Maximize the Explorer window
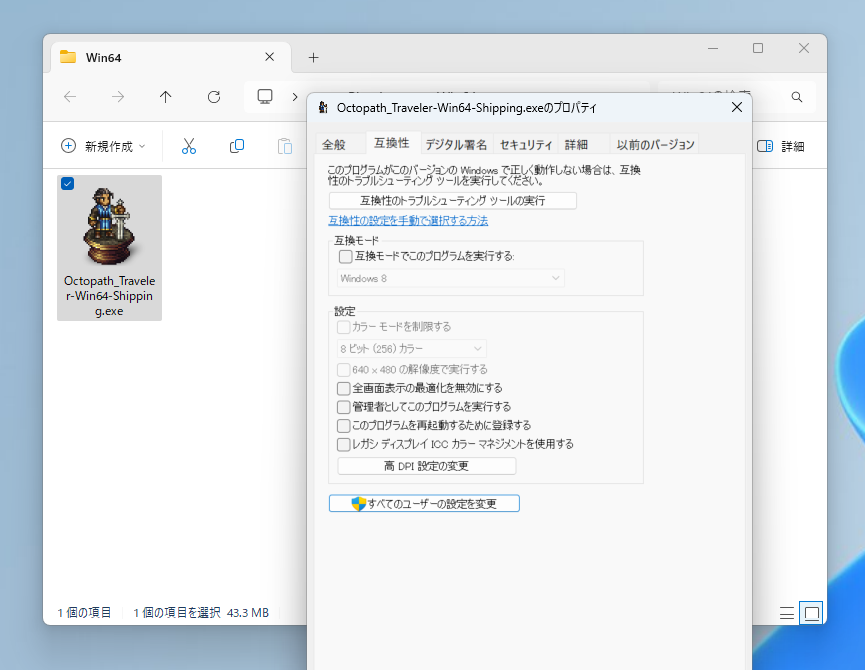Image resolution: width=865 pixels, height=670 pixels. pos(758,49)
